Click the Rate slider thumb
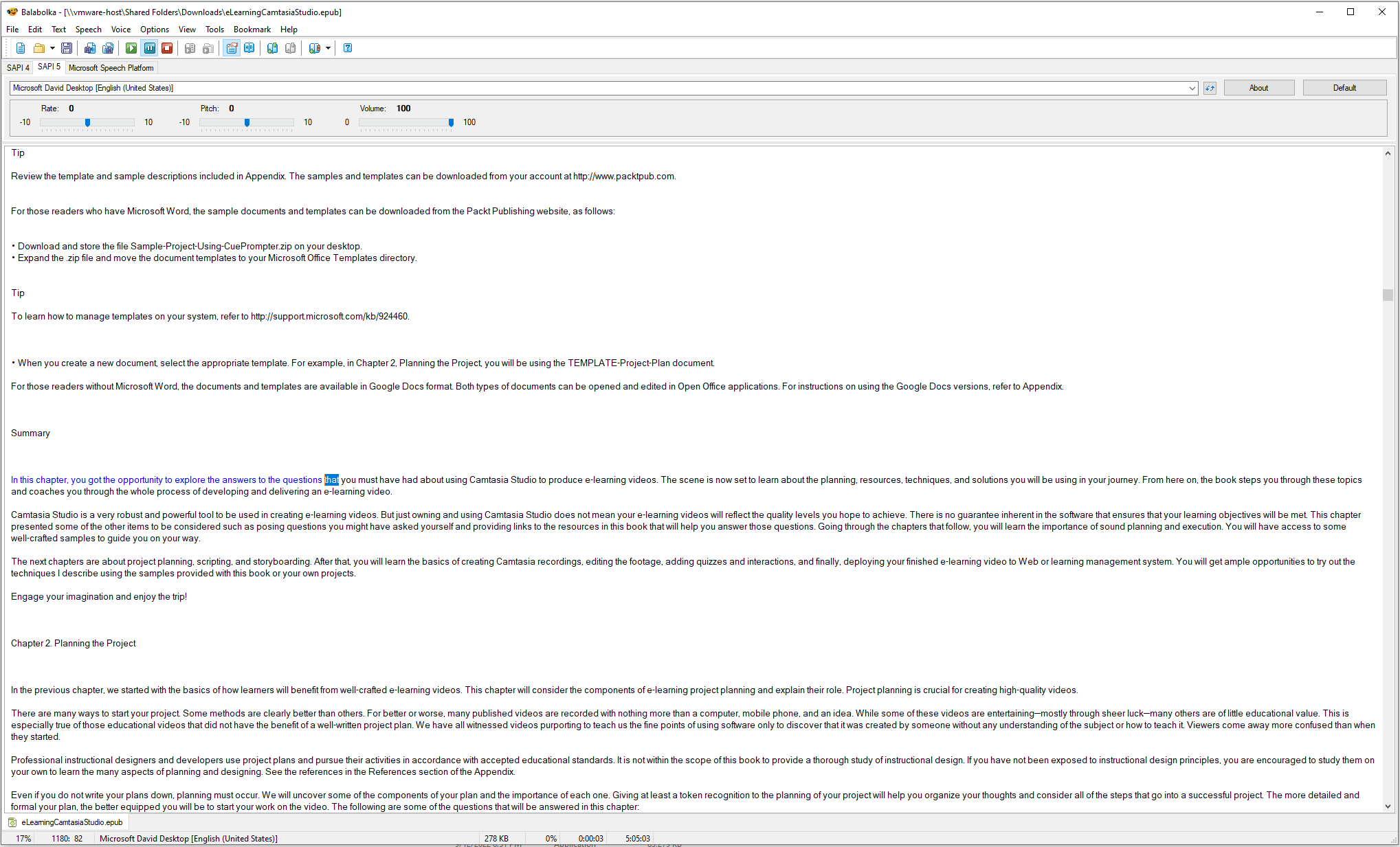The image size is (1400, 847). pos(87,122)
